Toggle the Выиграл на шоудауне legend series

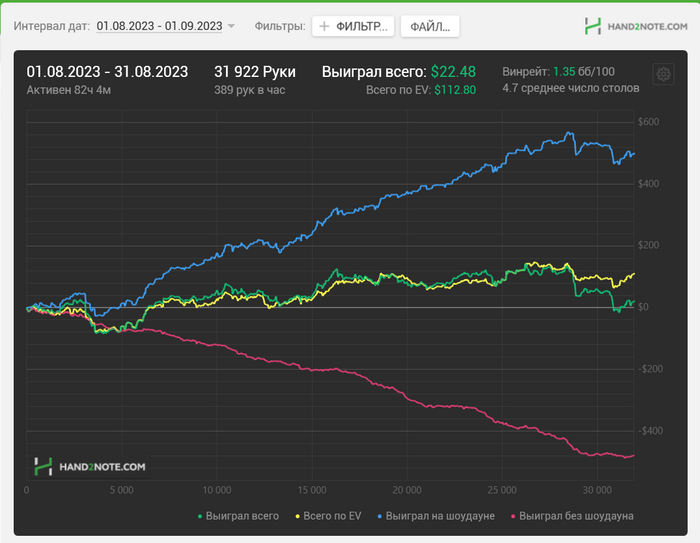(436, 516)
